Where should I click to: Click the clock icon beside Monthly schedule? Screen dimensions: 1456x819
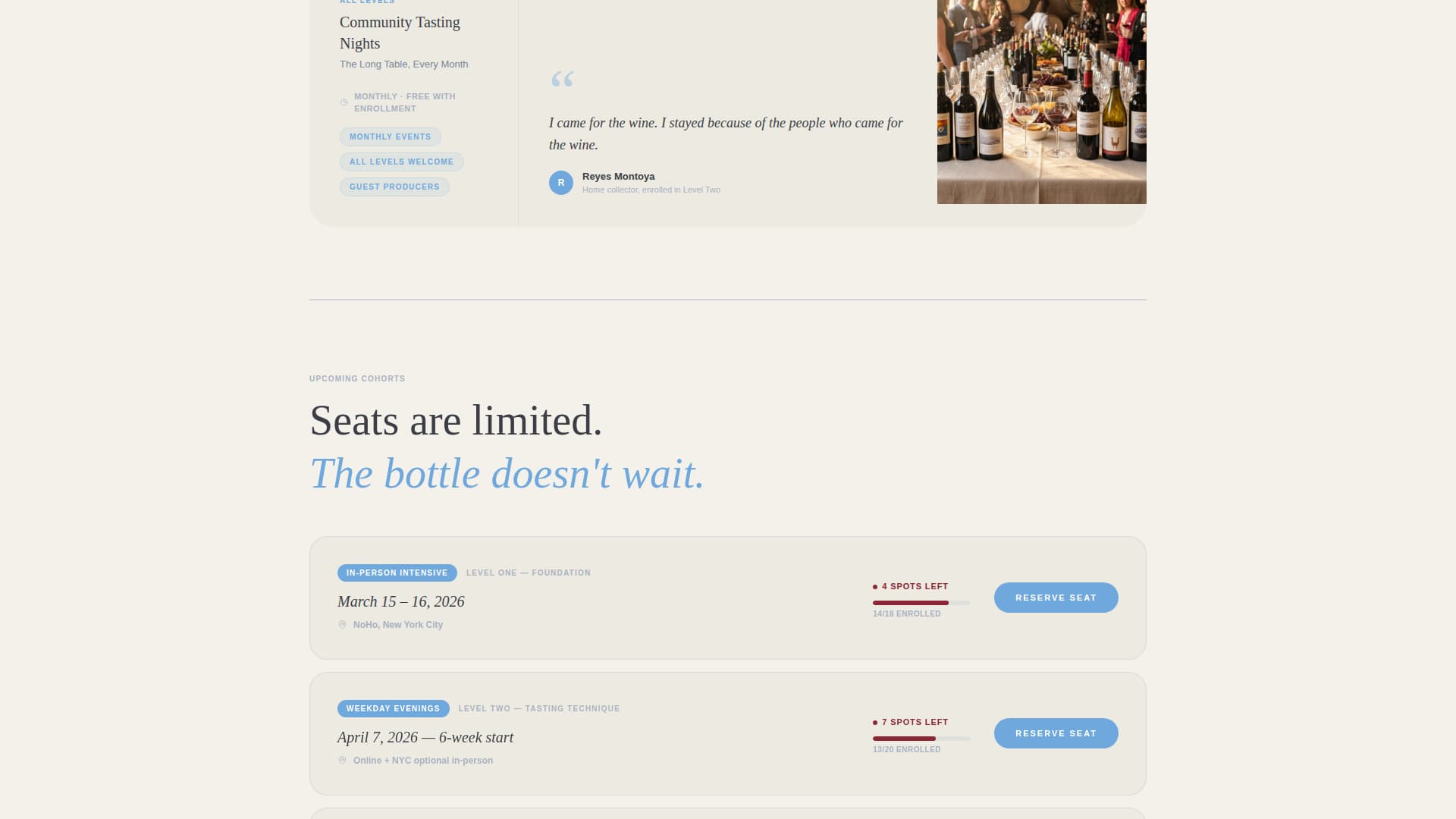point(344,102)
